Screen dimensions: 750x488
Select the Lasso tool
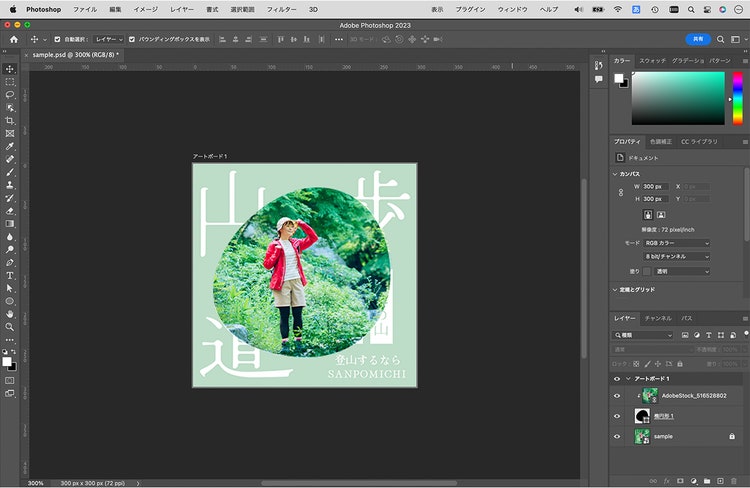point(10,95)
